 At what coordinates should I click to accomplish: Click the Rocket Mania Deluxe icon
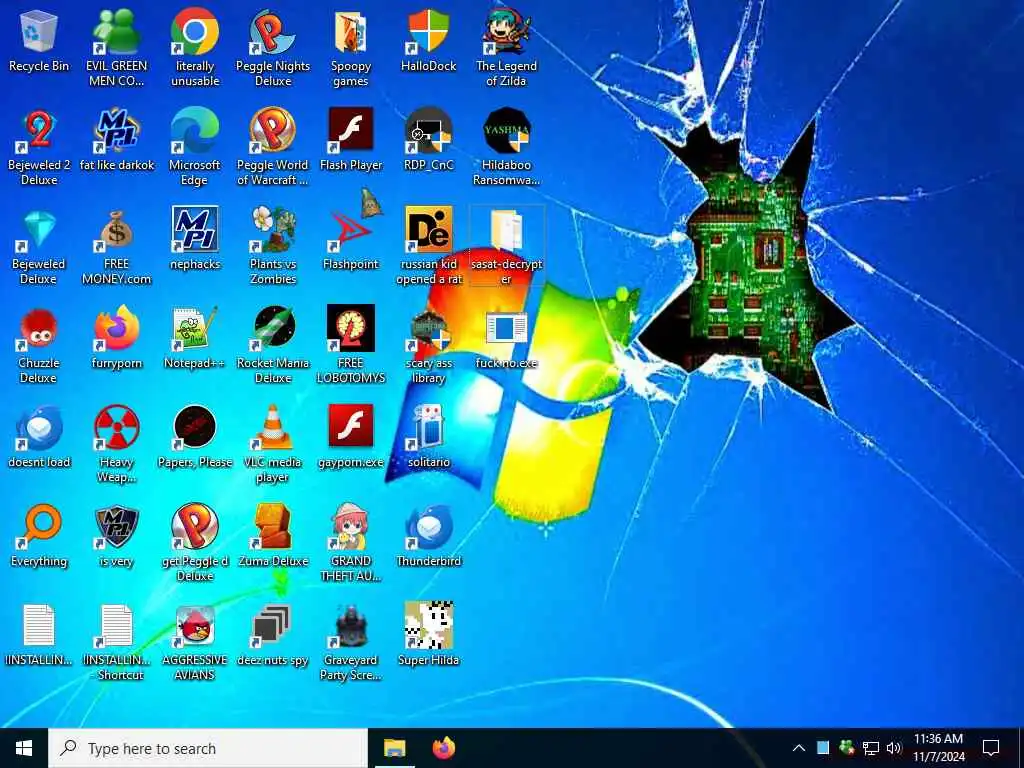[272, 345]
